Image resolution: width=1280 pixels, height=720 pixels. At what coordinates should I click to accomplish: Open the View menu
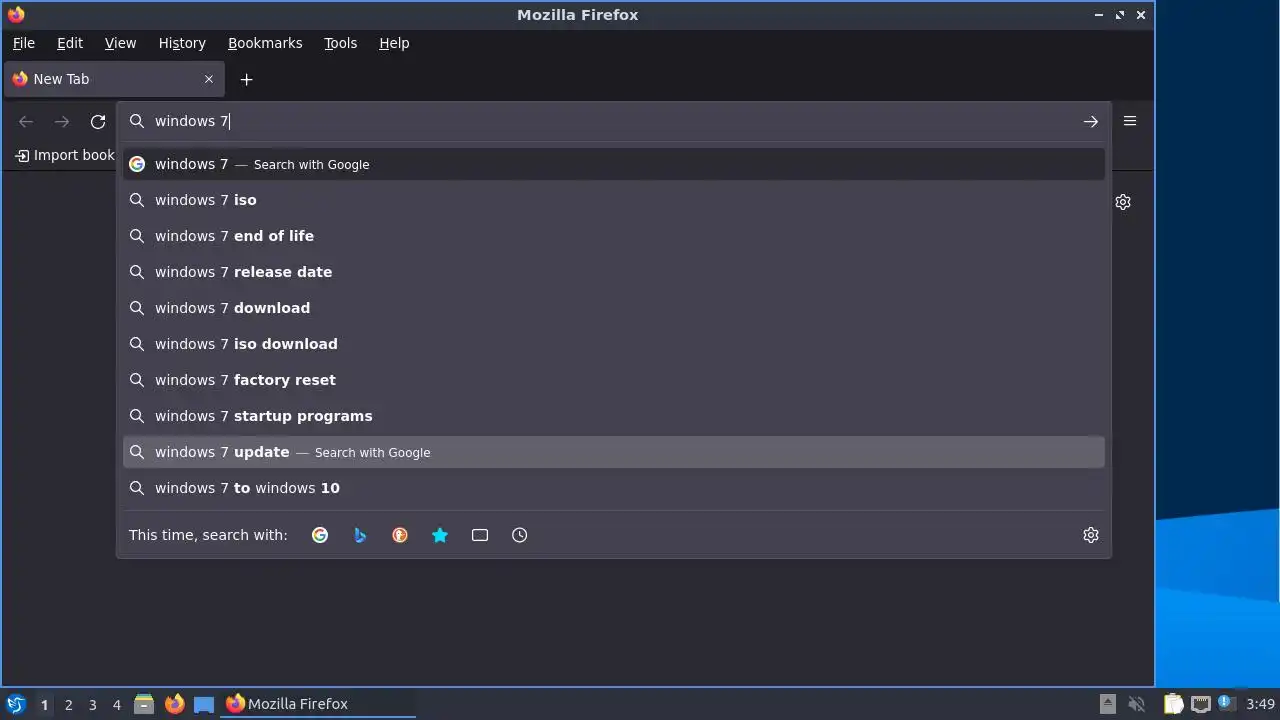[120, 43]
